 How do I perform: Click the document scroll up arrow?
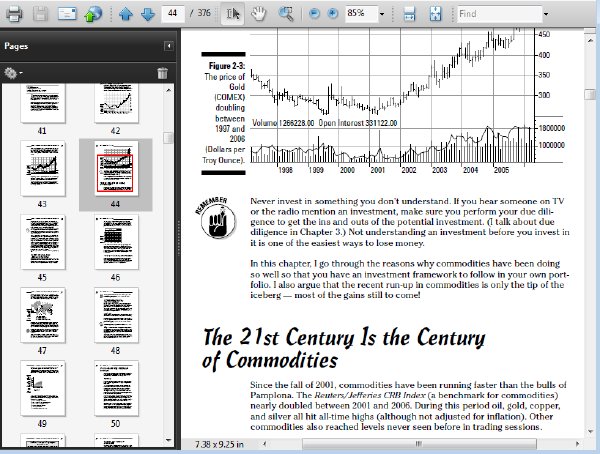pyautogui.click(x=590, y=39)
